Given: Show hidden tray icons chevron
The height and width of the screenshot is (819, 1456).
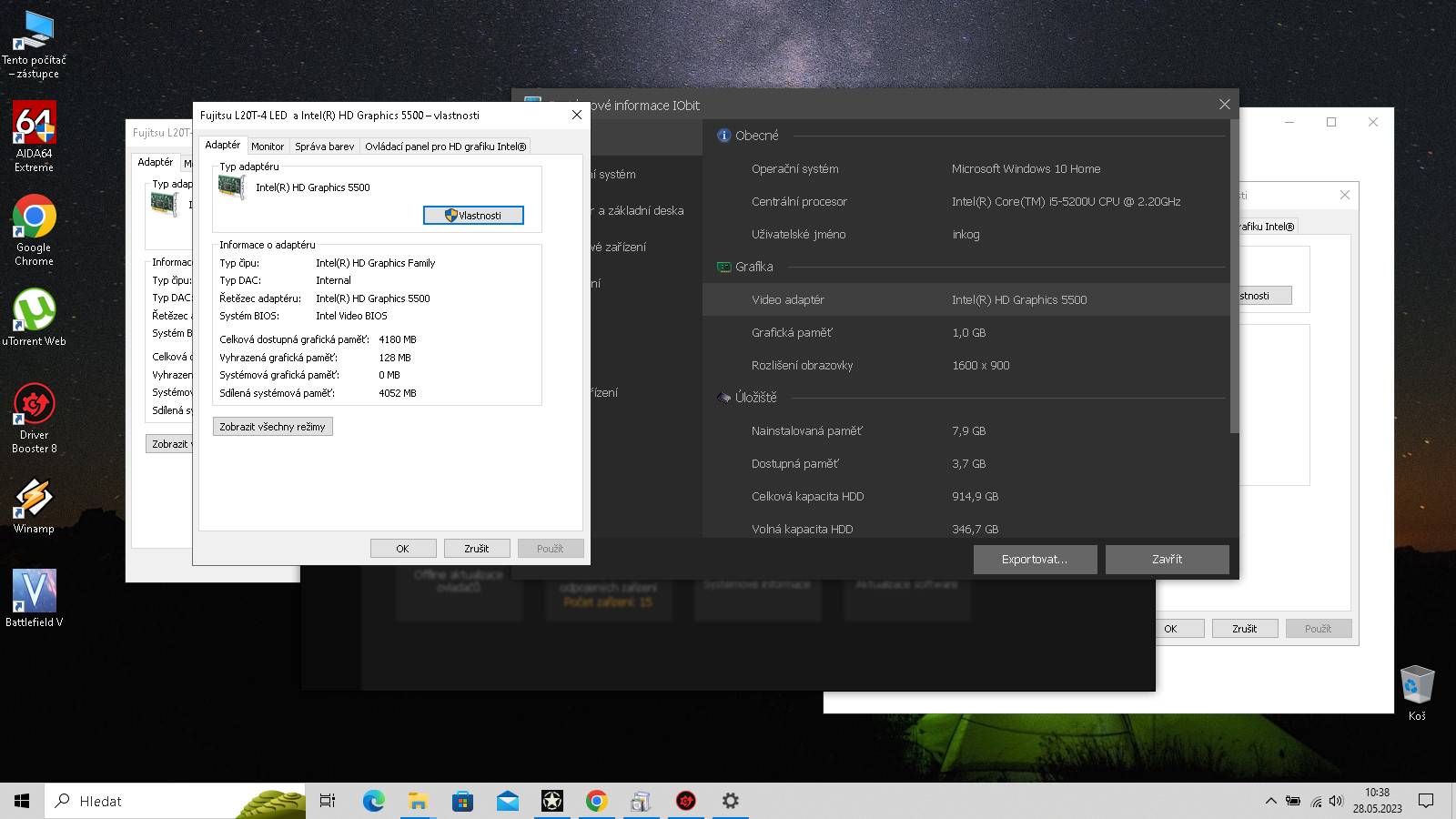Looking at the screenshot, I should [x=1270, y=801].
